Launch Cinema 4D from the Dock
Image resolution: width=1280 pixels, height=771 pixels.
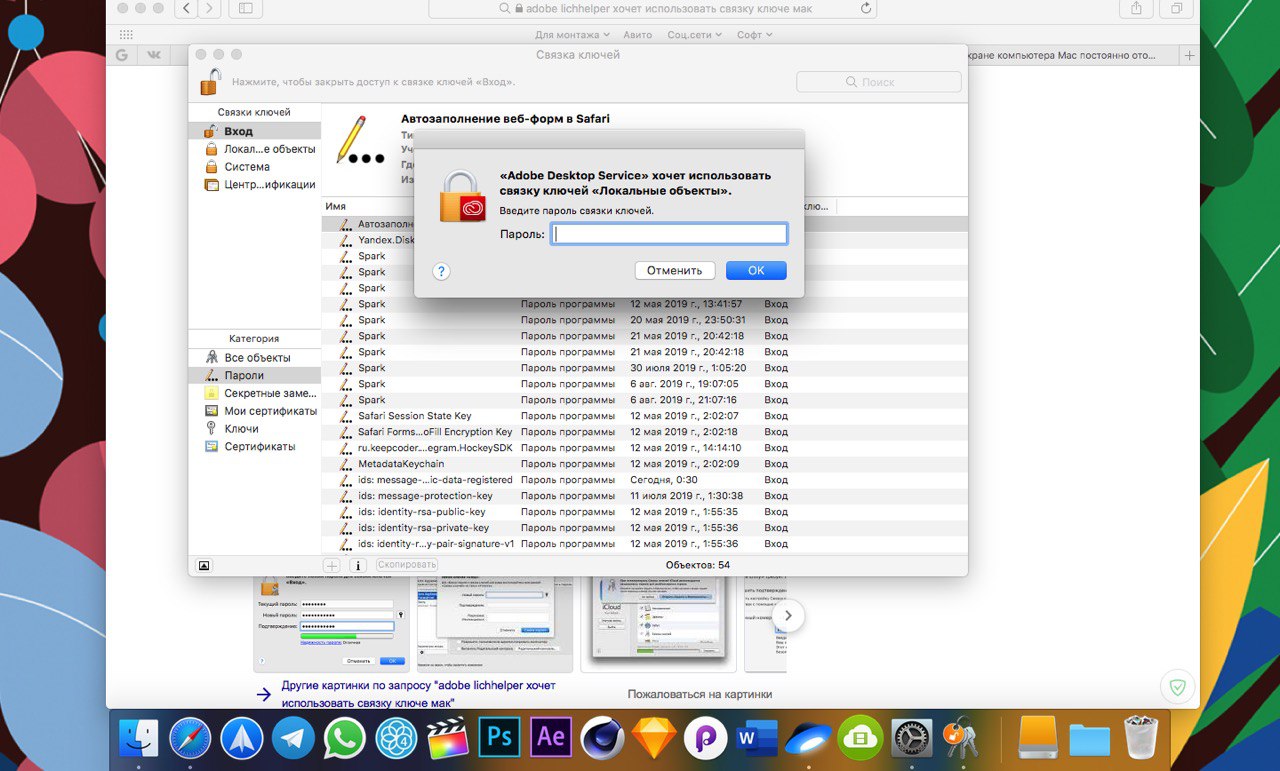click(603, 739)
